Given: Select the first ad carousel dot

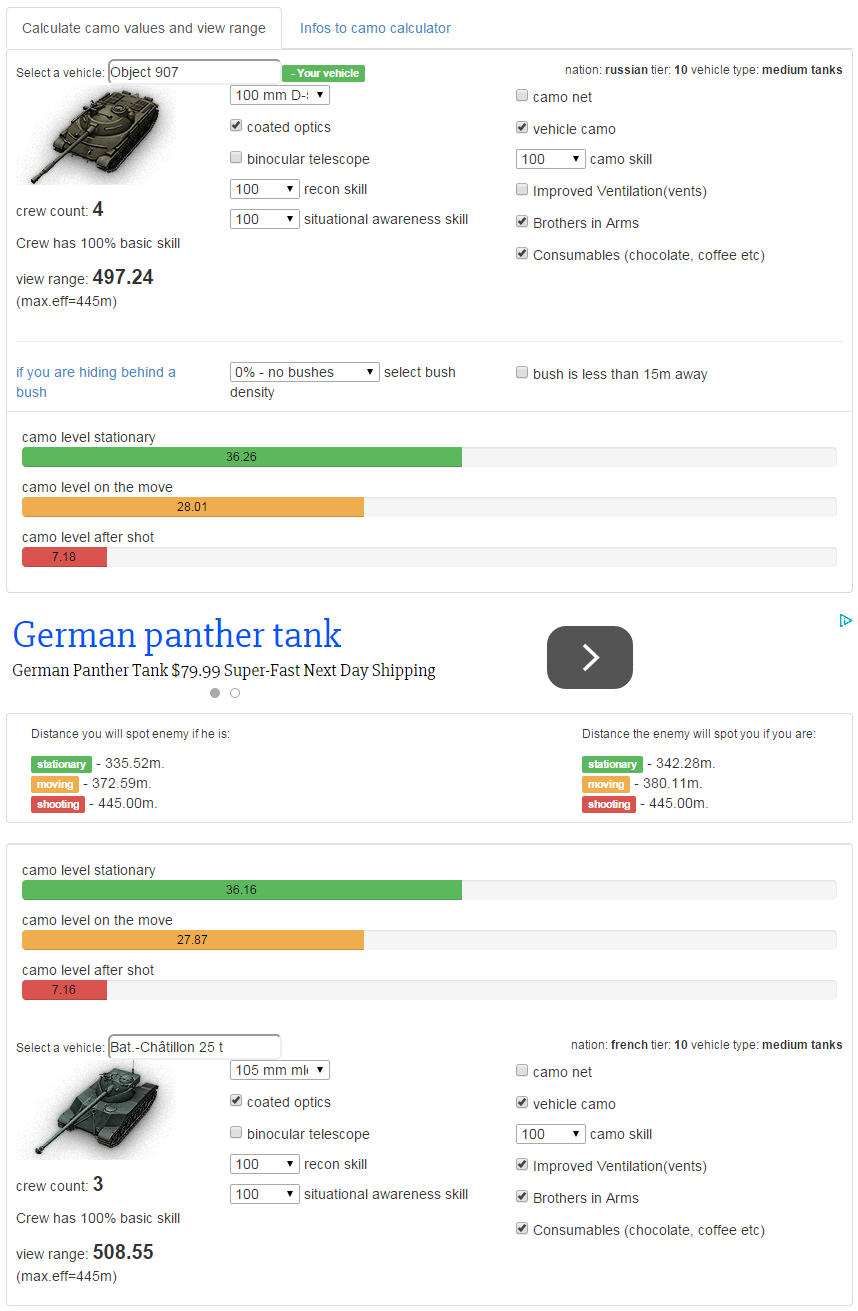Looking at the screenshot, I should (x=215, y=693).
